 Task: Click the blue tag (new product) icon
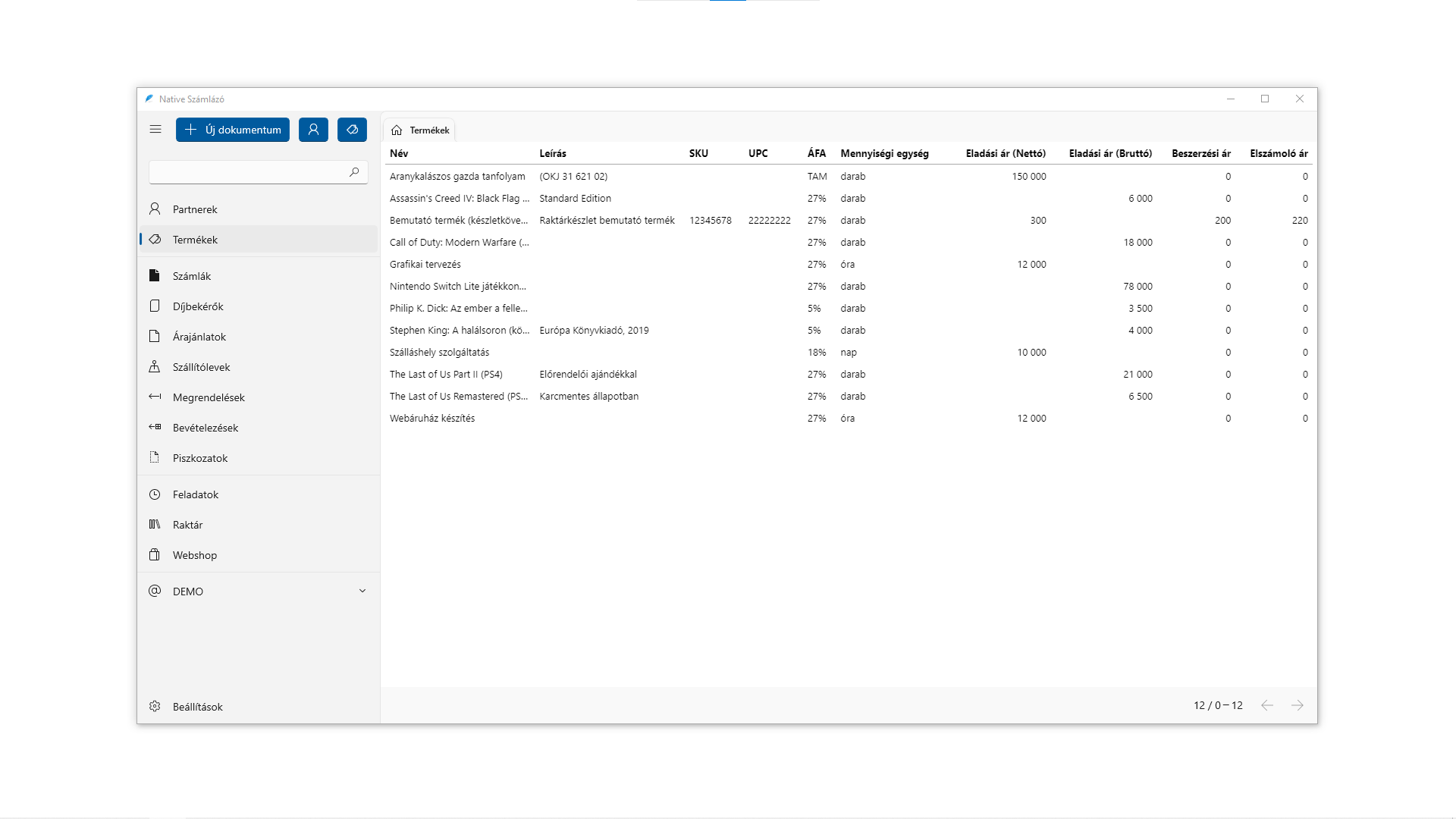pos(351,129)
